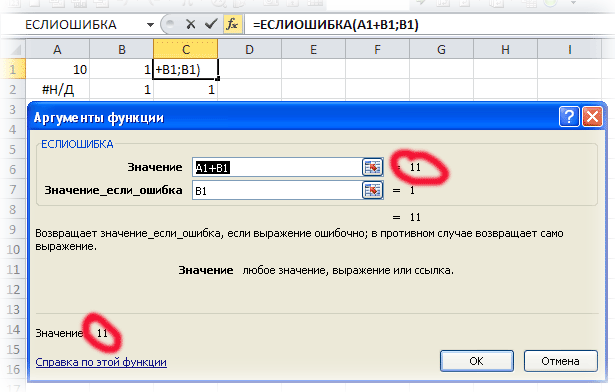Click the OK button
The width and height of the screenshot is (615, 392).
click(477, 361)
